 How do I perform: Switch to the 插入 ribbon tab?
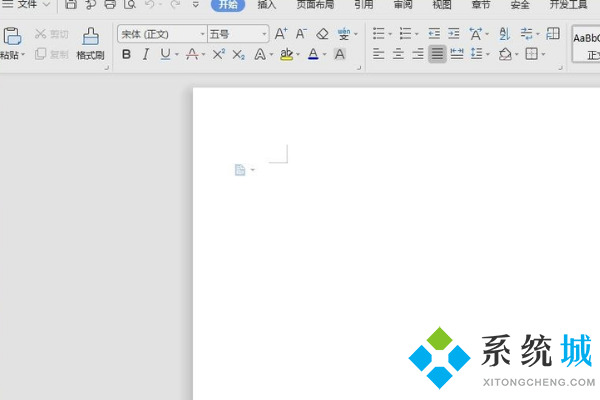(267, 5)
